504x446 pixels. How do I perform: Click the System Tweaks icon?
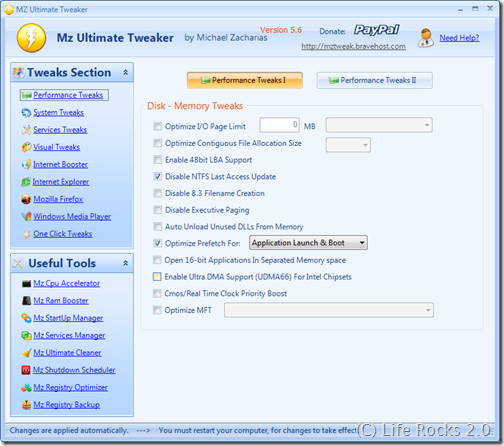(x=26, y=113)
